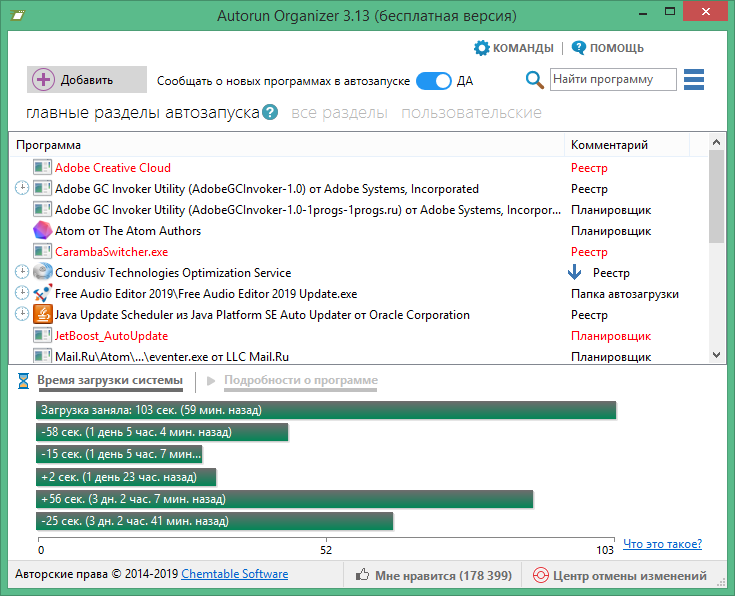Select the CarambaSwitcher.exe entry
Image resolution: width=735 pixels, height=596 pixels.
pos(112,252)
